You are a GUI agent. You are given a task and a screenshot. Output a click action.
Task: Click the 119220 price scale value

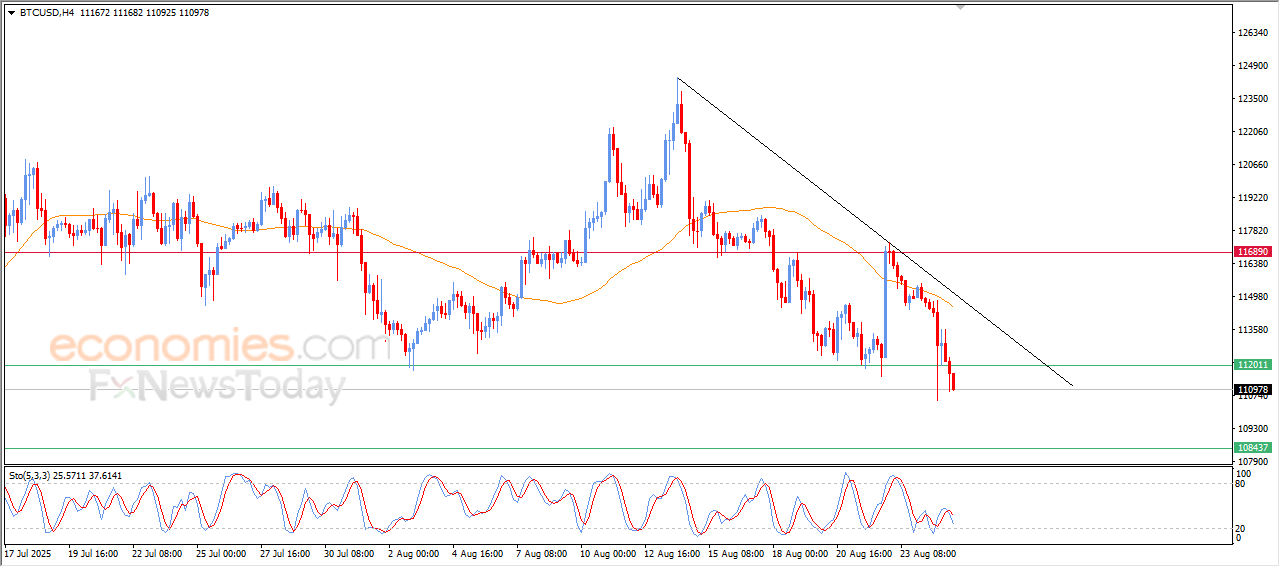click(x=1253, y=198)
